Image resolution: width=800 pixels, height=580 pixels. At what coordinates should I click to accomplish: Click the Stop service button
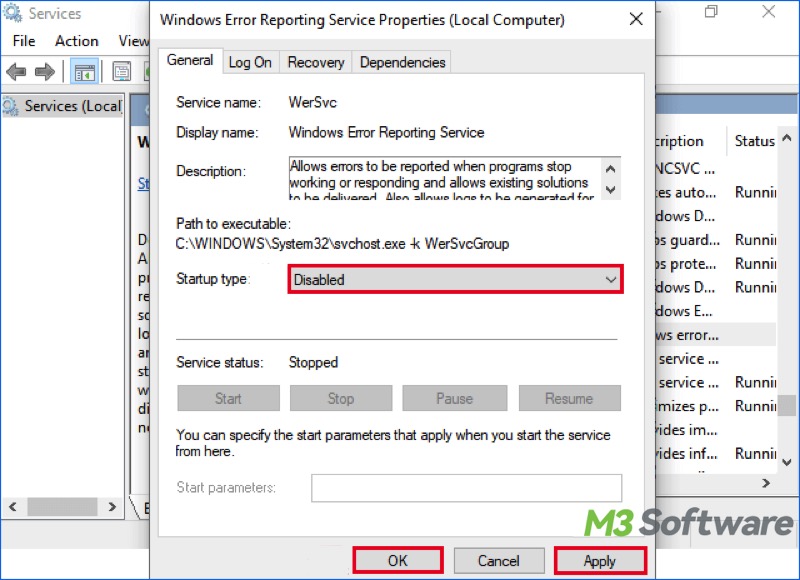pos(341,398)
